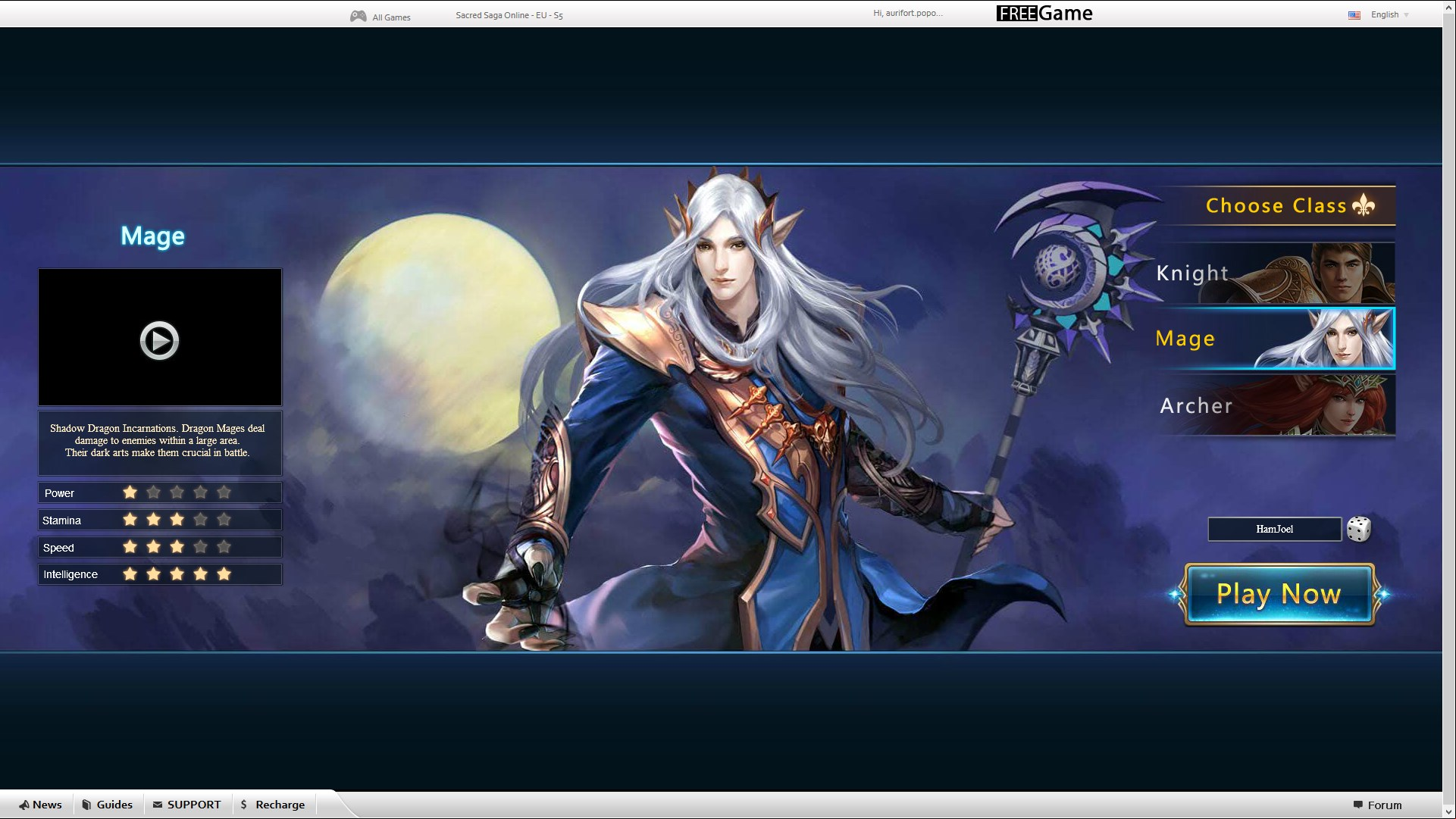Click the Mage title heading on the left
The width and height of the screenshot is (1456, 819).
(152, 236)
